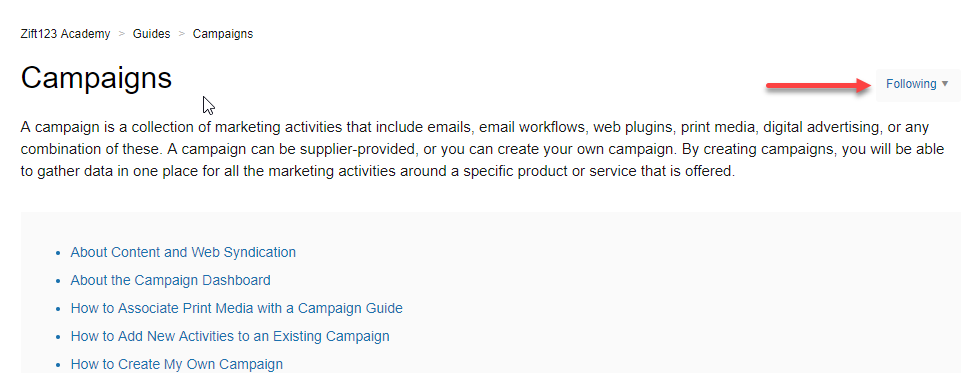
Task: Click bullet beside How to Add New Activities
Action: tap(58, 338)
